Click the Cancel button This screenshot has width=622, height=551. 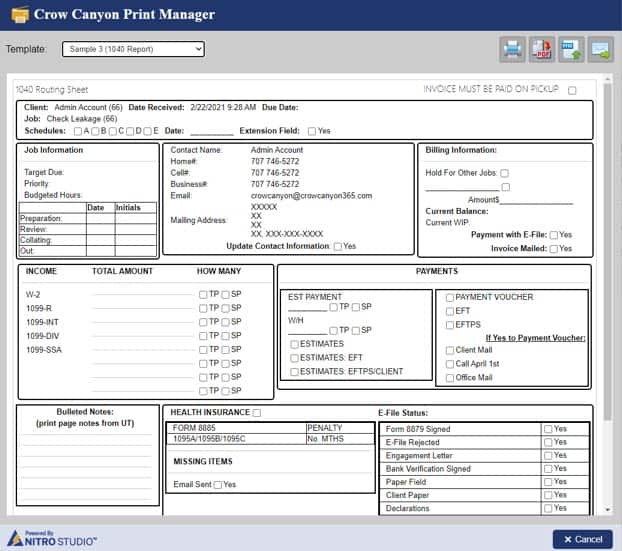pos(582,539)
